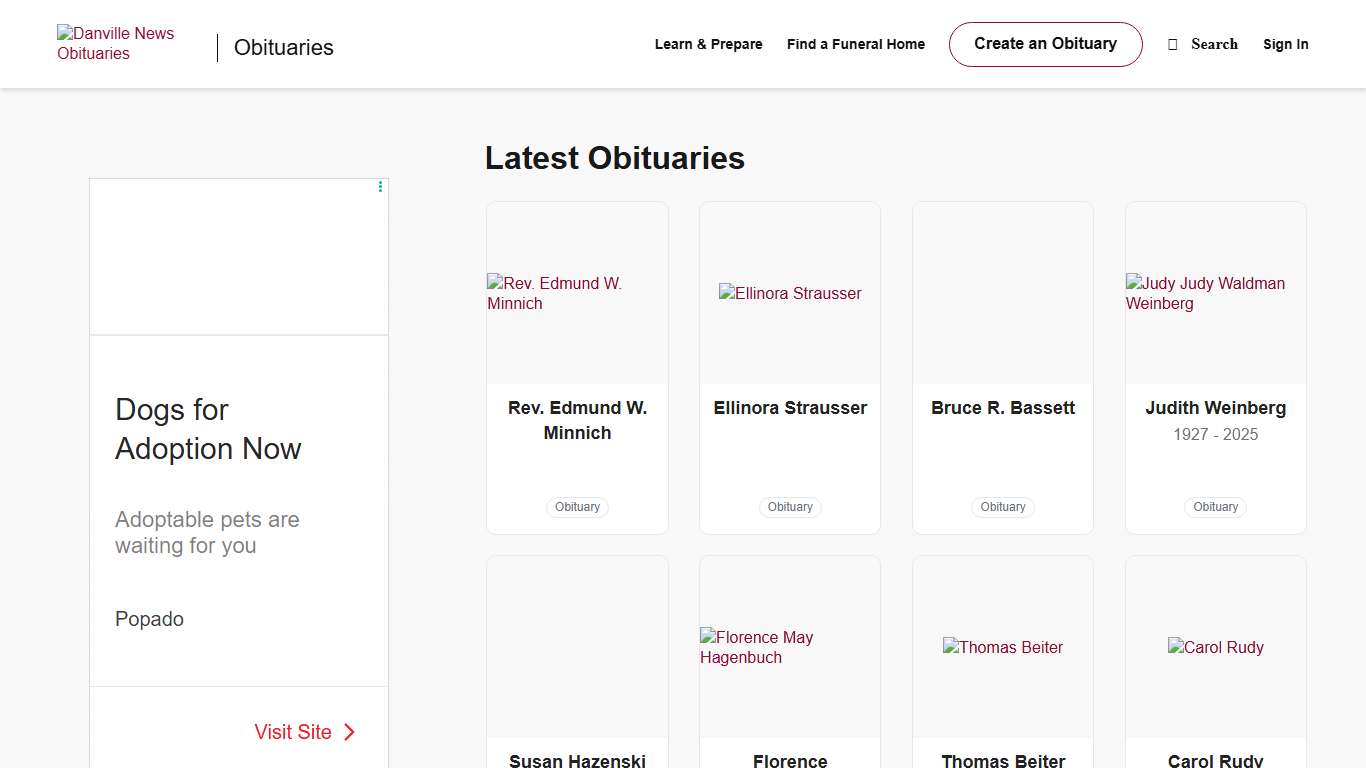Click the search magnifier icon
Image resolution: width=1366 pixels, height=768 pixels.
coord(1173,45)
